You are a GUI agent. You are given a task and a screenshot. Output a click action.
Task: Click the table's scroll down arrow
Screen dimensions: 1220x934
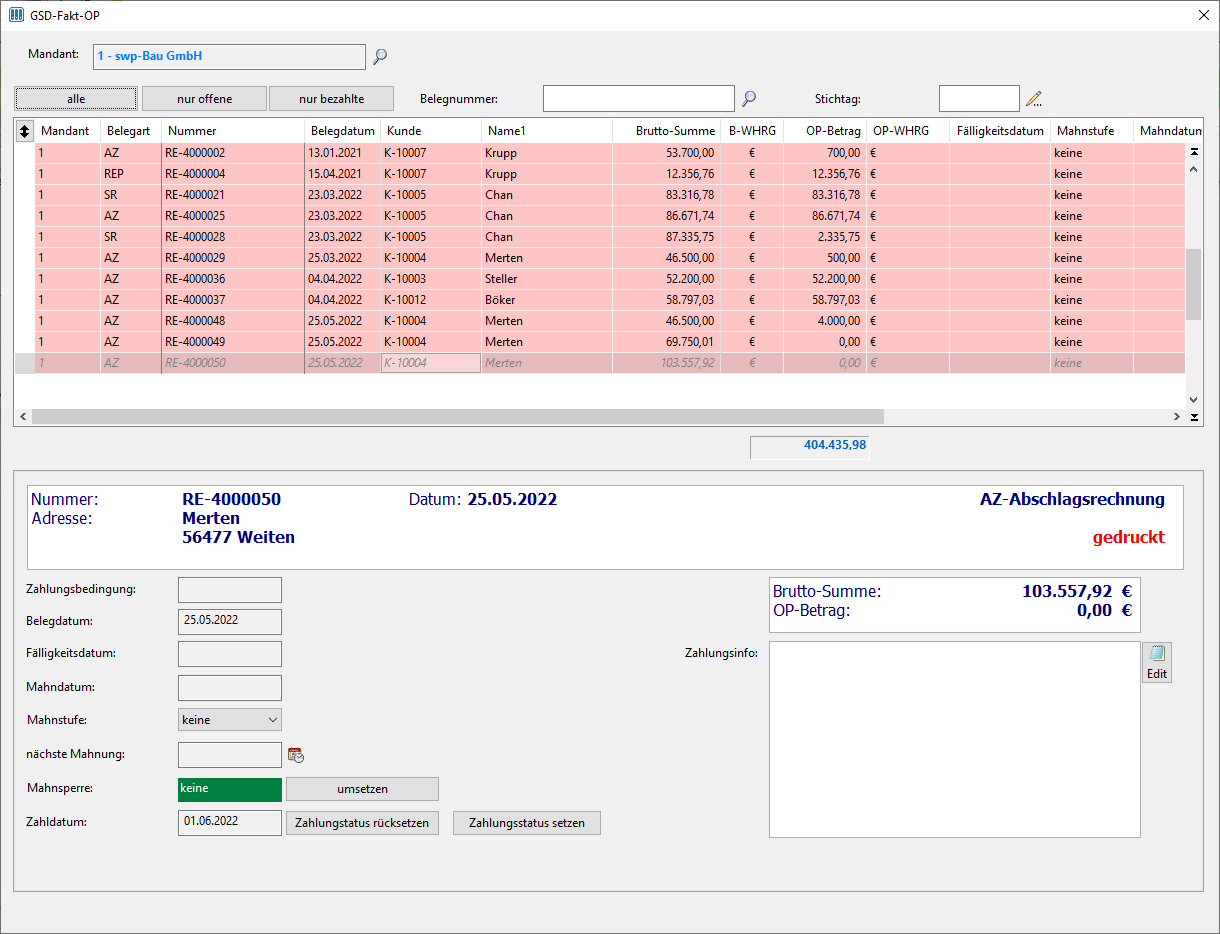click(x=1193, y=399)
